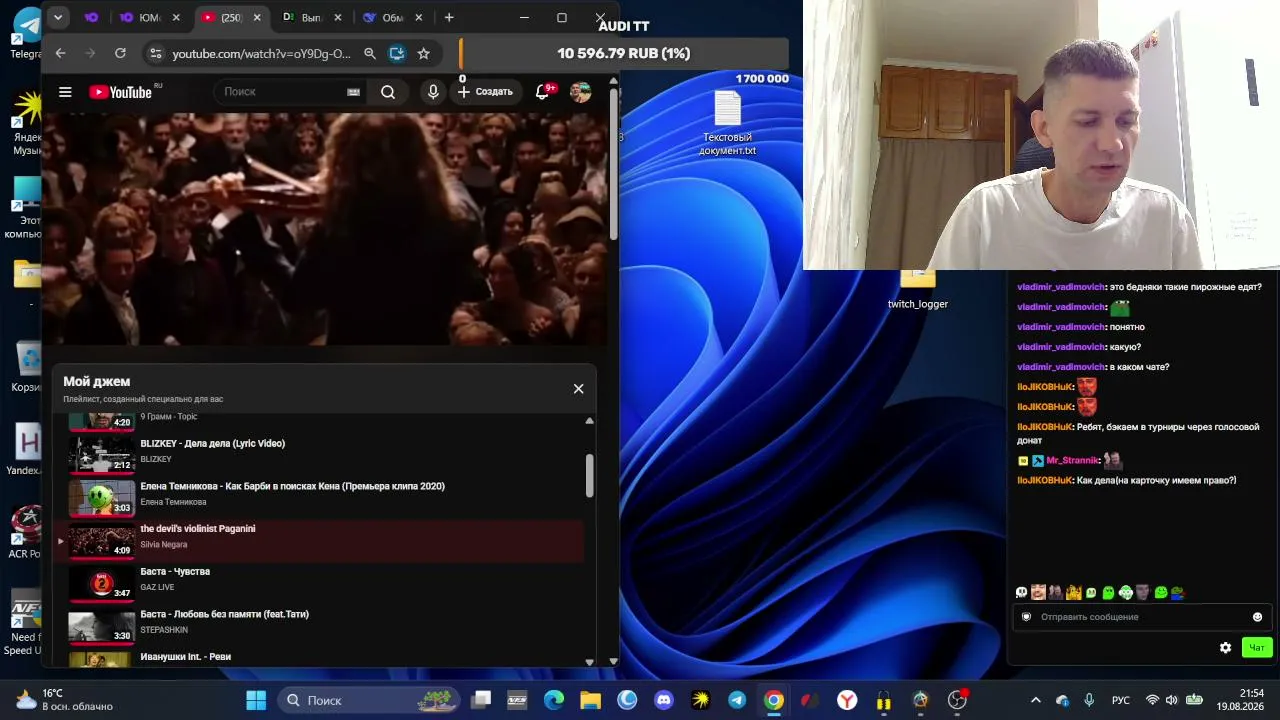Click the tray microphone icon
The width and height of the screenshot is (1280, 720).
coord(1089,700)
